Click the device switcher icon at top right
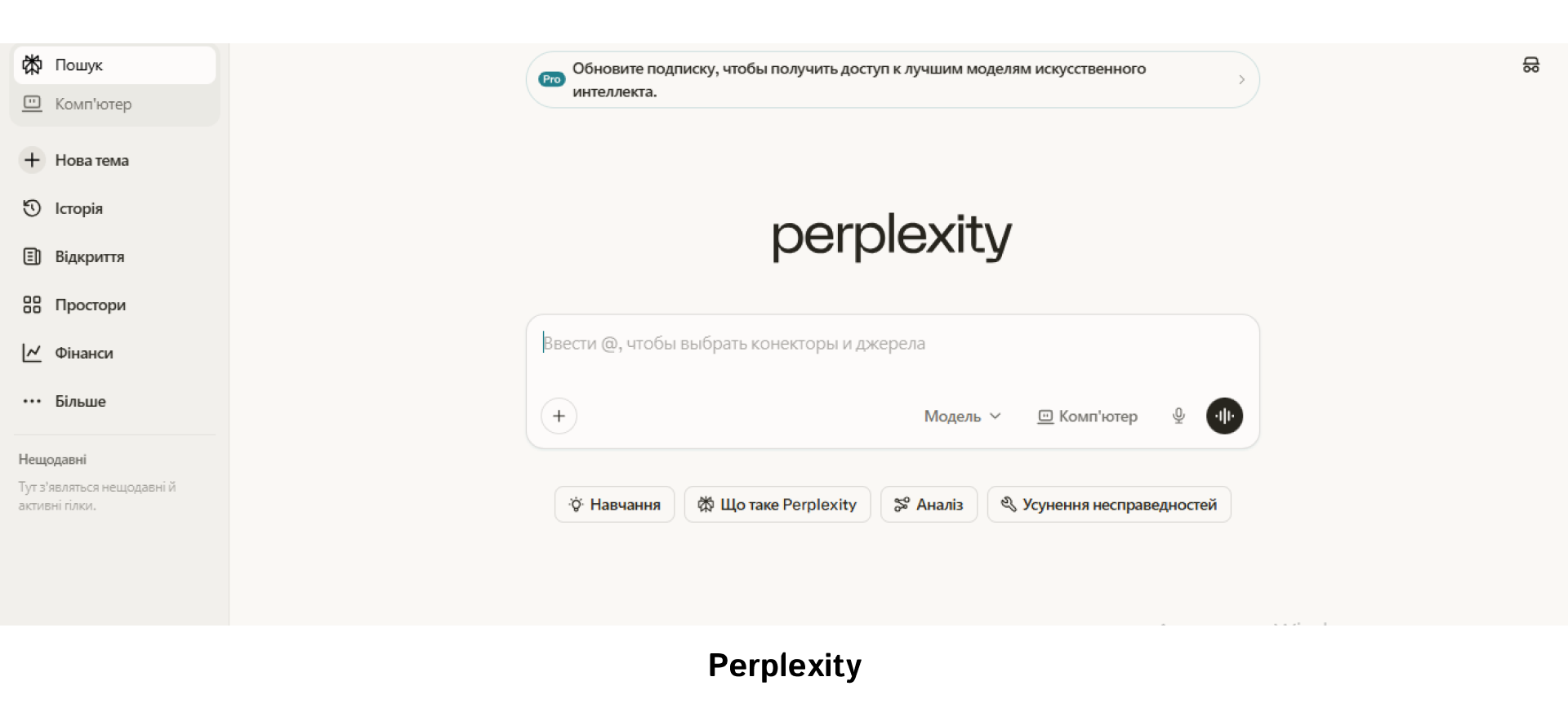The image size is (1568, 717). [1532, 65]
